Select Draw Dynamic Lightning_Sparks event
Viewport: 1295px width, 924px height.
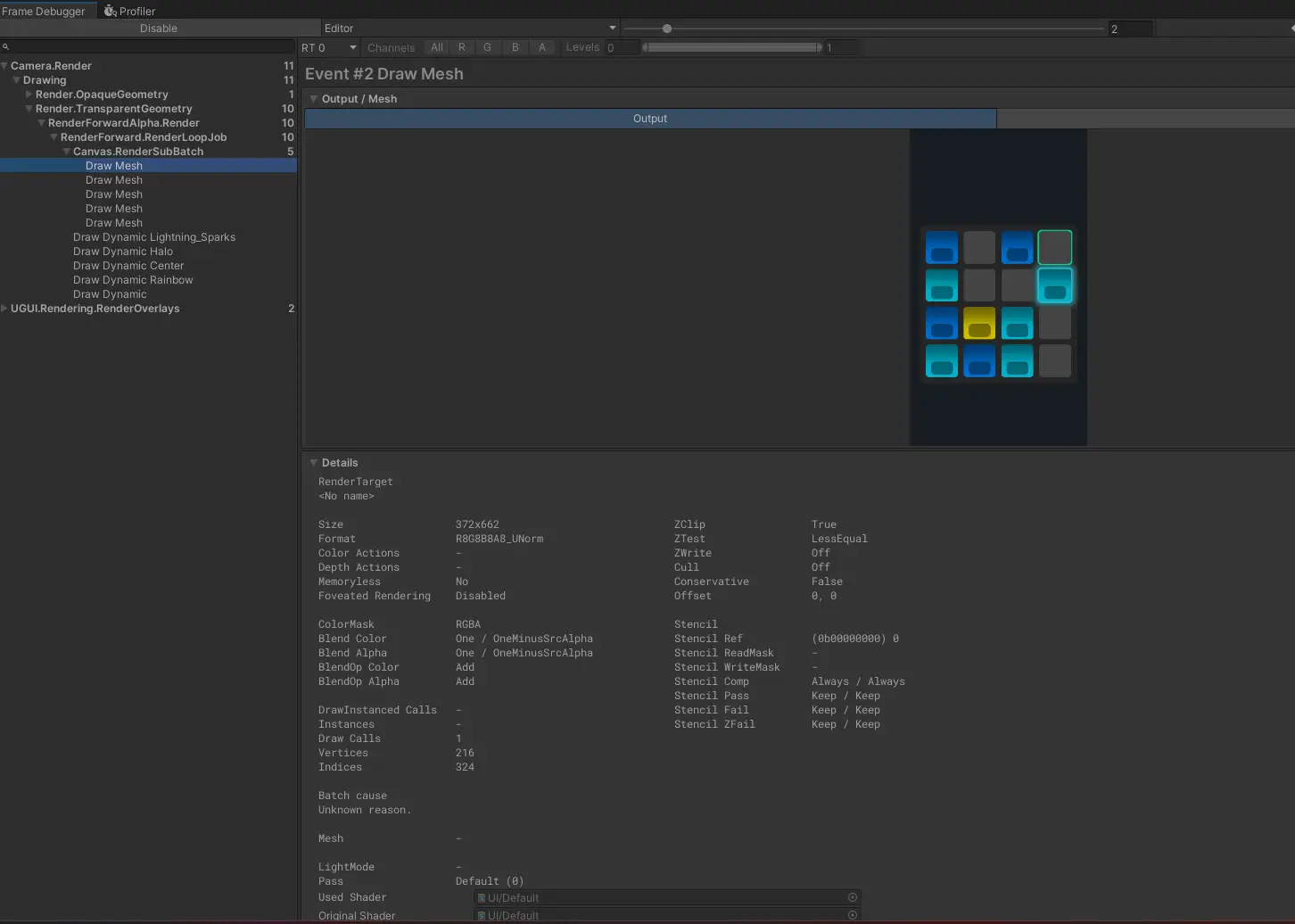tap(153, 237)
